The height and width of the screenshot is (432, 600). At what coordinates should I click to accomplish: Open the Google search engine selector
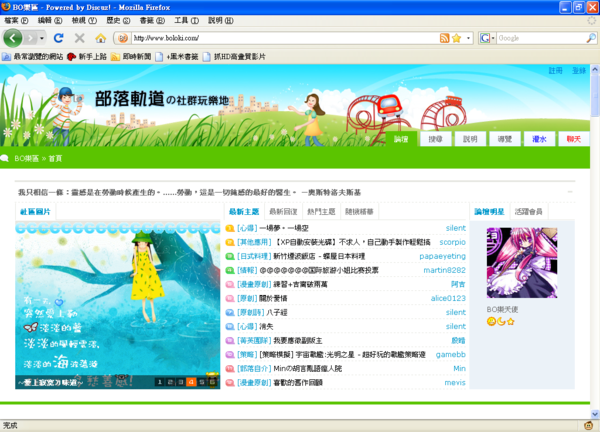pos(487,38)
